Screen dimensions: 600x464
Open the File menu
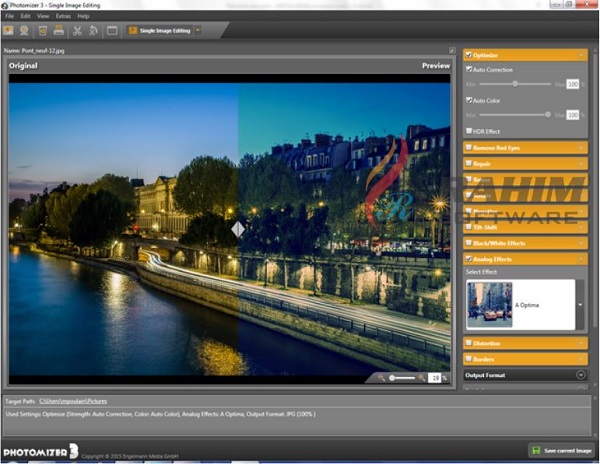click(x=9, y=16)
